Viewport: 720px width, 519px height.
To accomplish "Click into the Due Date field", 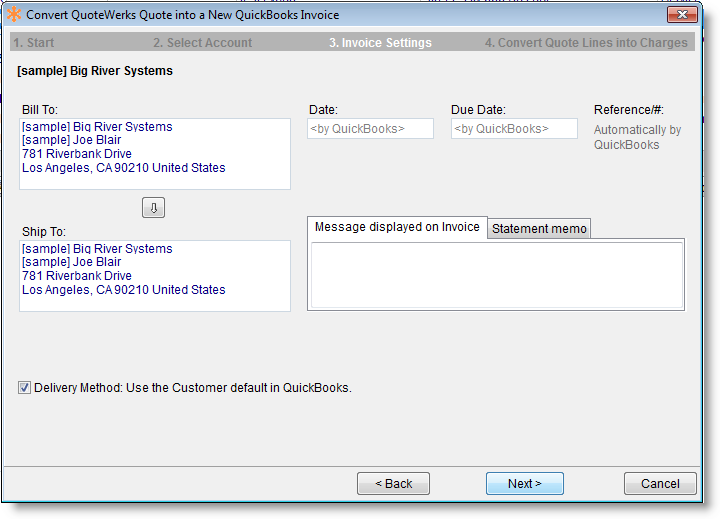I will pyautogui.click(x=514, y=129).
